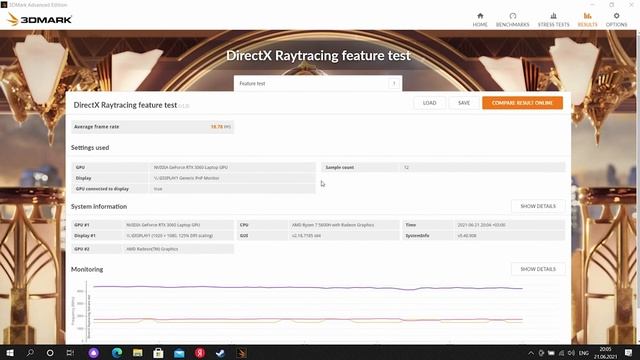Click the small button in the Feature test box
This screenshot has height=360, width=640.
(x=394, y=83)
